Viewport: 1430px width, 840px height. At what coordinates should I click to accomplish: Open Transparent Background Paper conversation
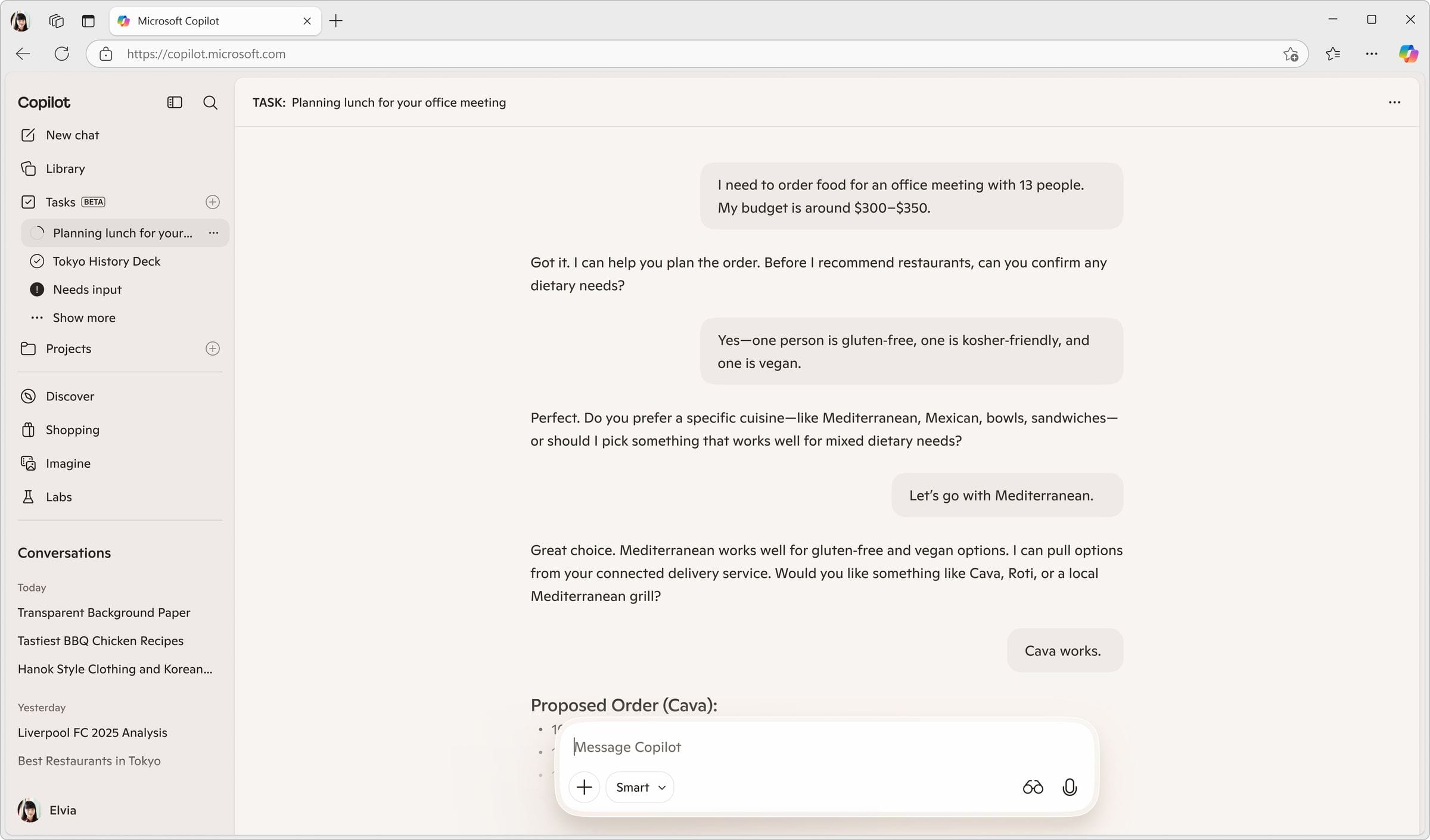coord(104,612)
